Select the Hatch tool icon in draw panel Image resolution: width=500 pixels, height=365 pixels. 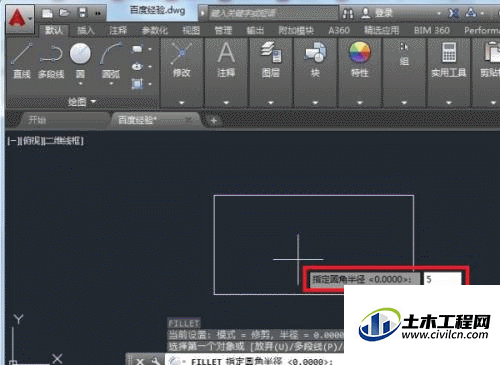[x=137, y=84]
